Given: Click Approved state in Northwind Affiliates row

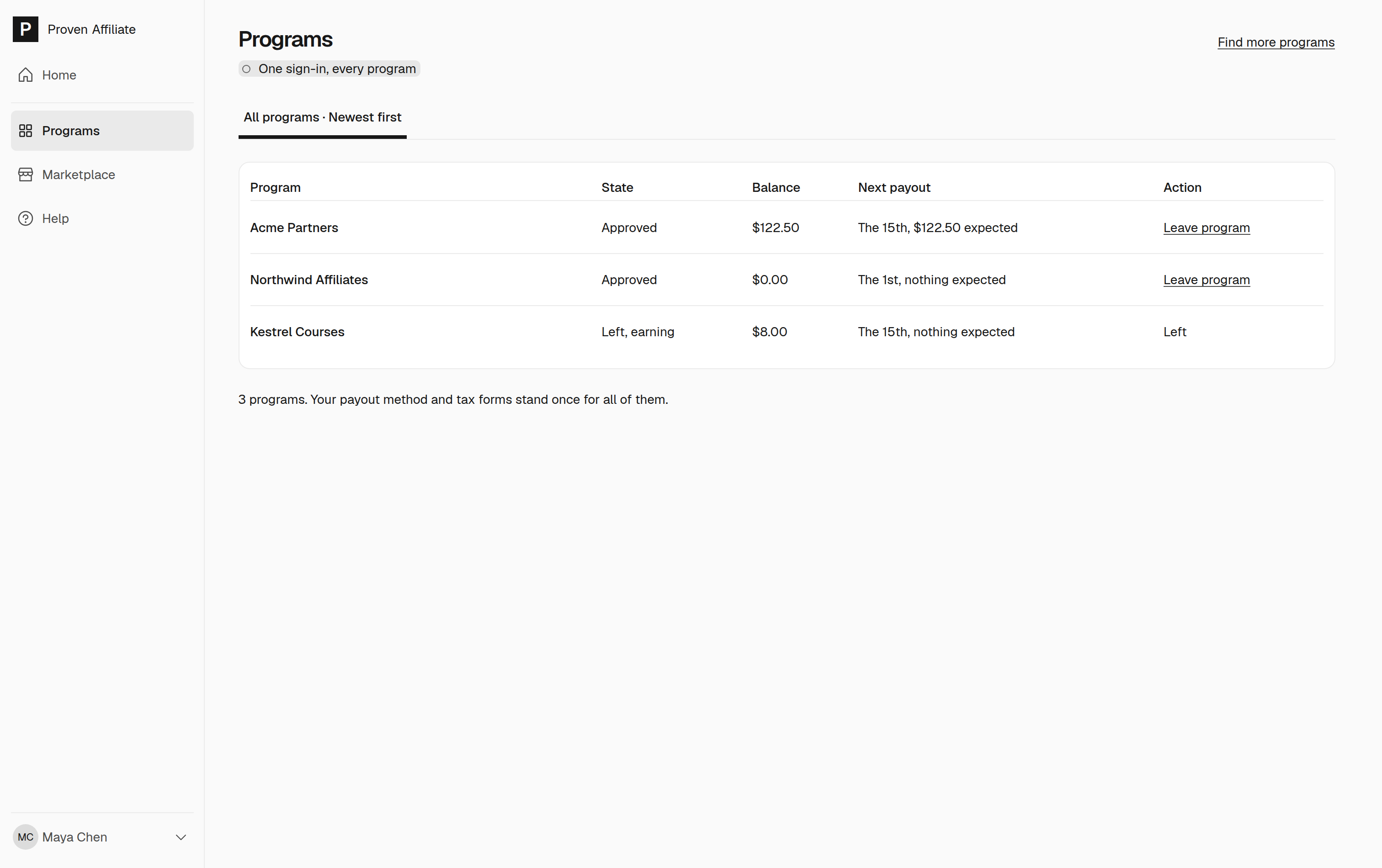Looking at the screenshot, I should (629, 280).
